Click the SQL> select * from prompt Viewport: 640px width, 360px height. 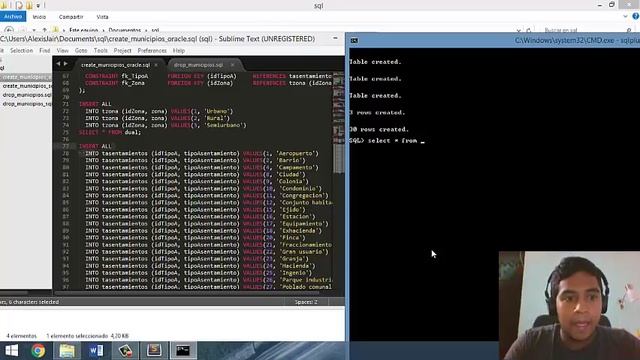click(387, 140)
